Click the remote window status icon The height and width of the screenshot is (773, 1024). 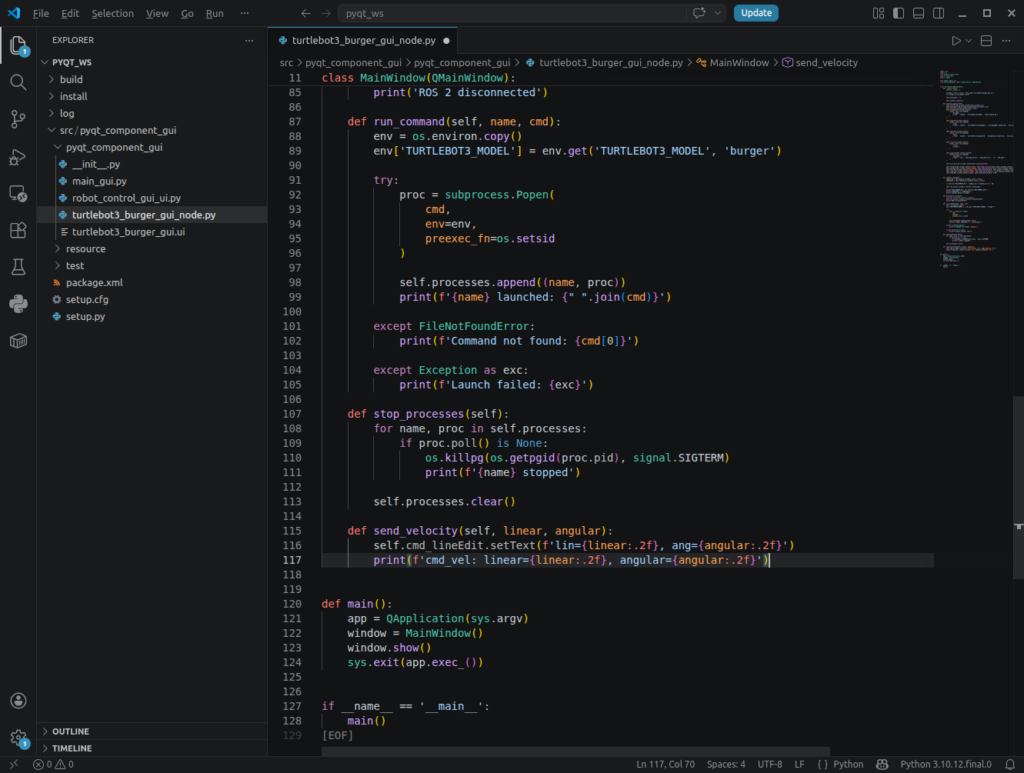point(14,765)
